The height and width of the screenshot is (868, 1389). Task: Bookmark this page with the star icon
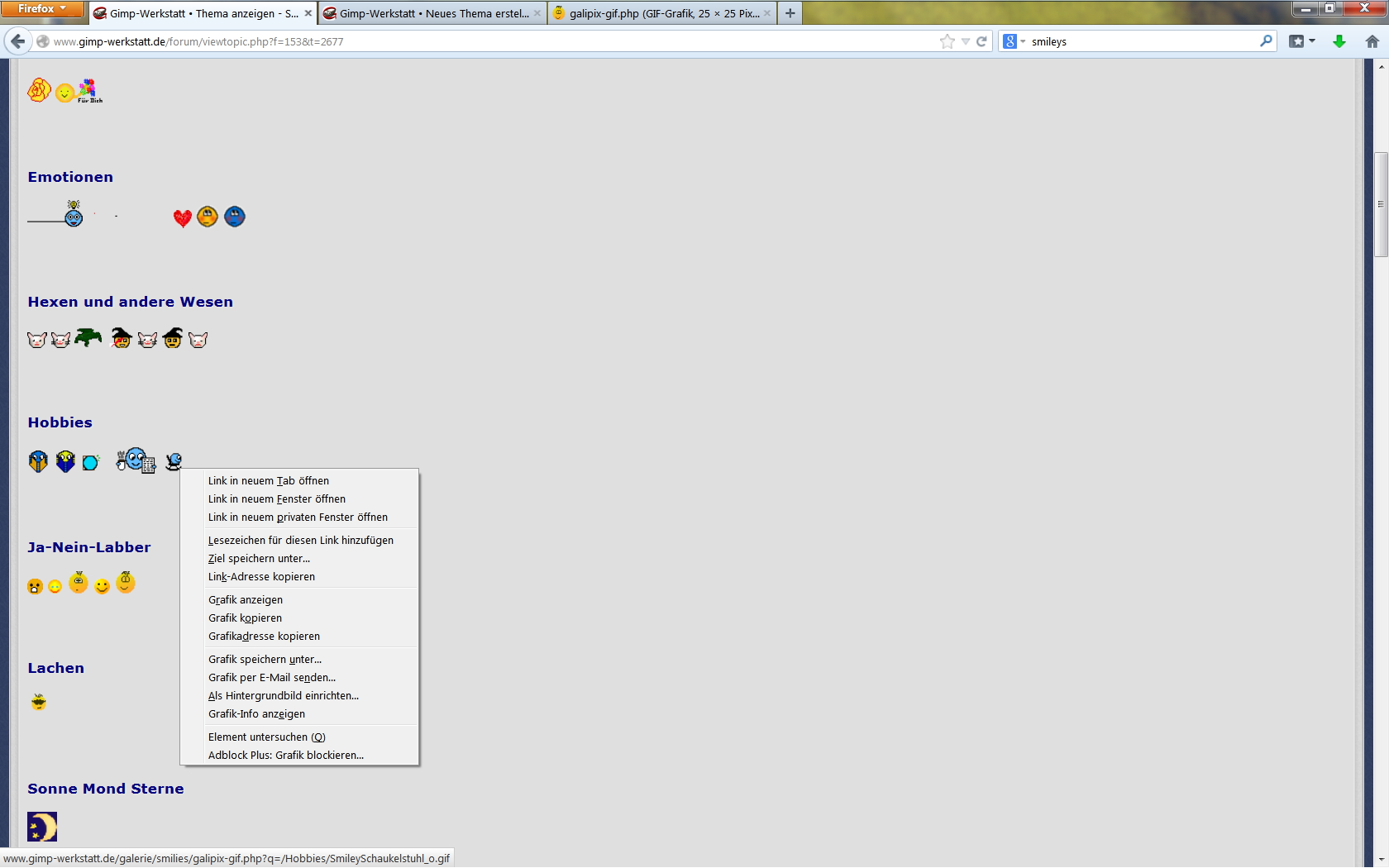pos(947,41)
